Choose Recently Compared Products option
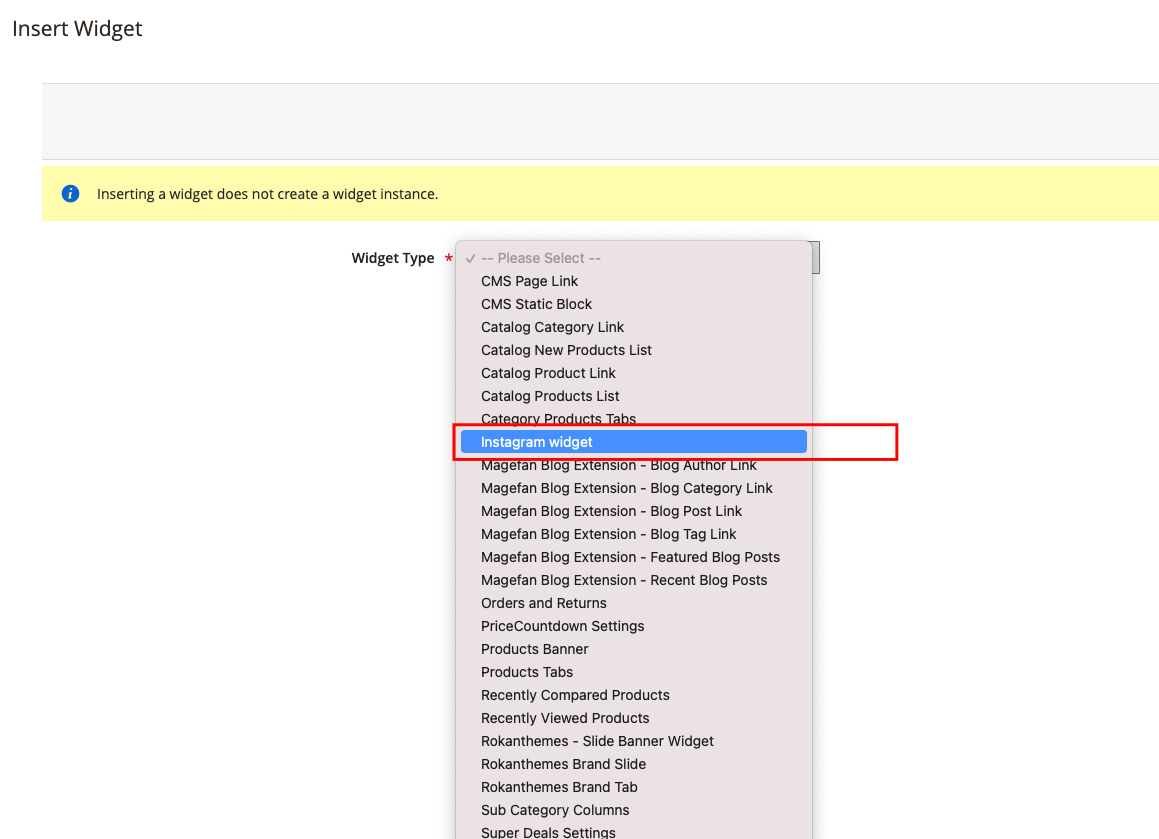 (633, 694)
